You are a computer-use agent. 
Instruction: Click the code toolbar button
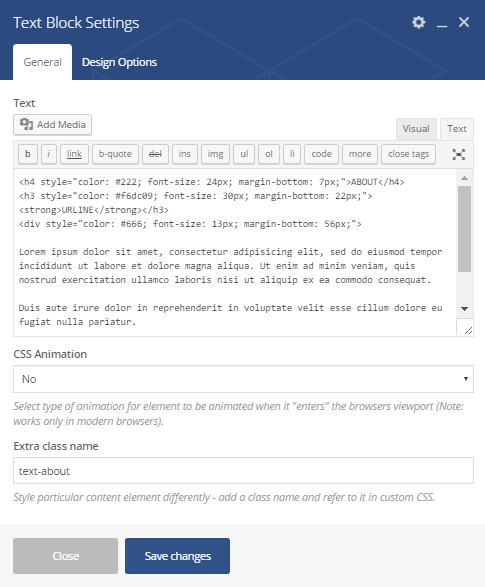coord(321,154)
